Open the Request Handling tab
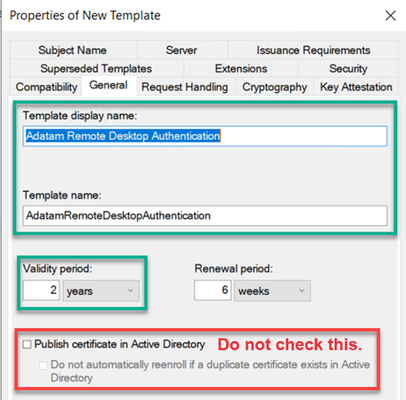The image size is (406, 400). (x=185, y=87)
